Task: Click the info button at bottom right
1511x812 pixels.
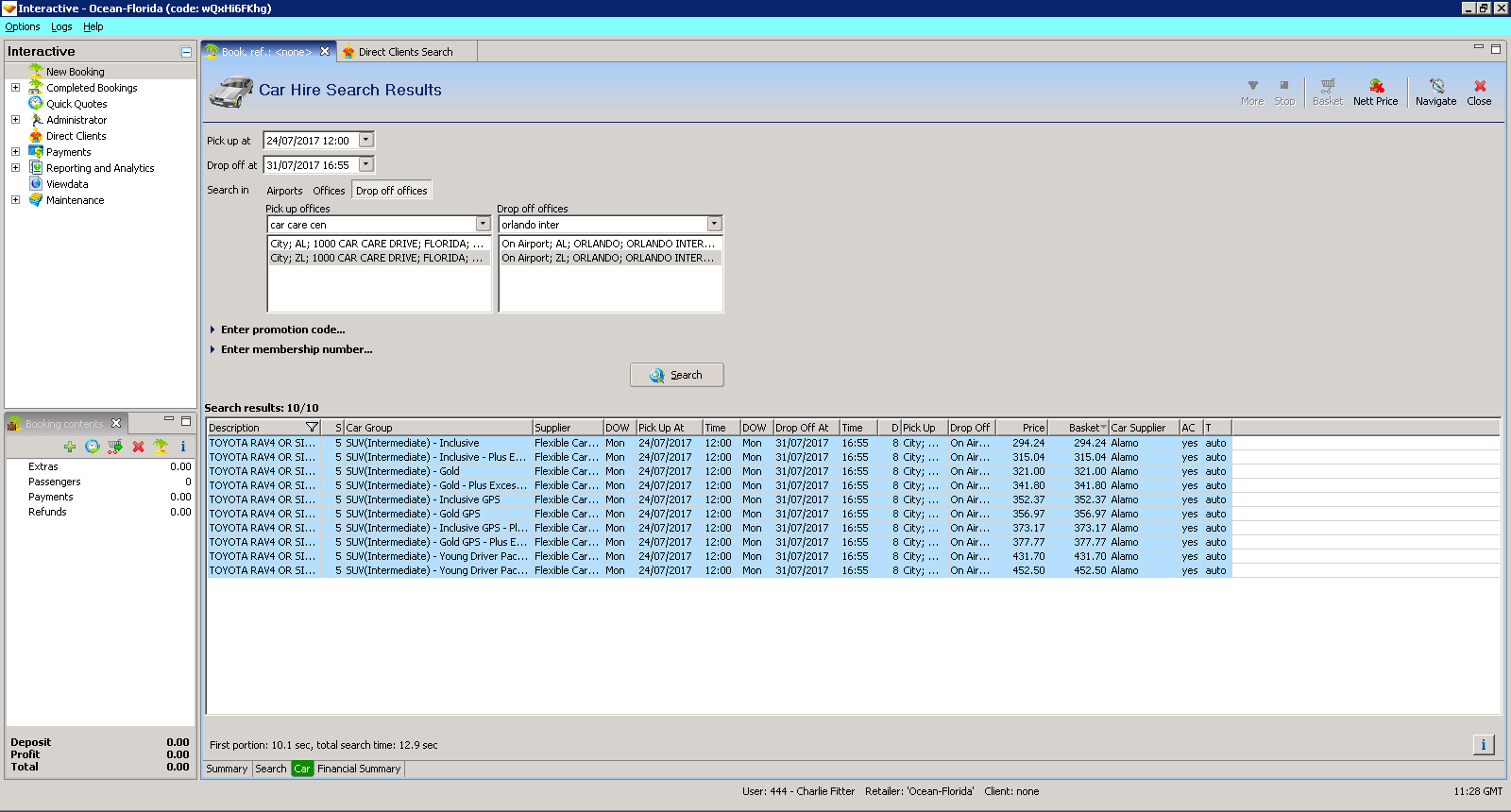Action: [x=1483, y=745]
